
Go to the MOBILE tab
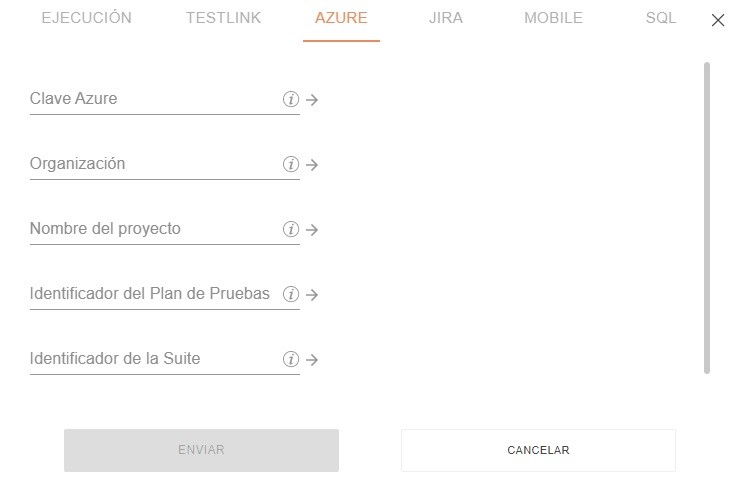coord(553,18)
